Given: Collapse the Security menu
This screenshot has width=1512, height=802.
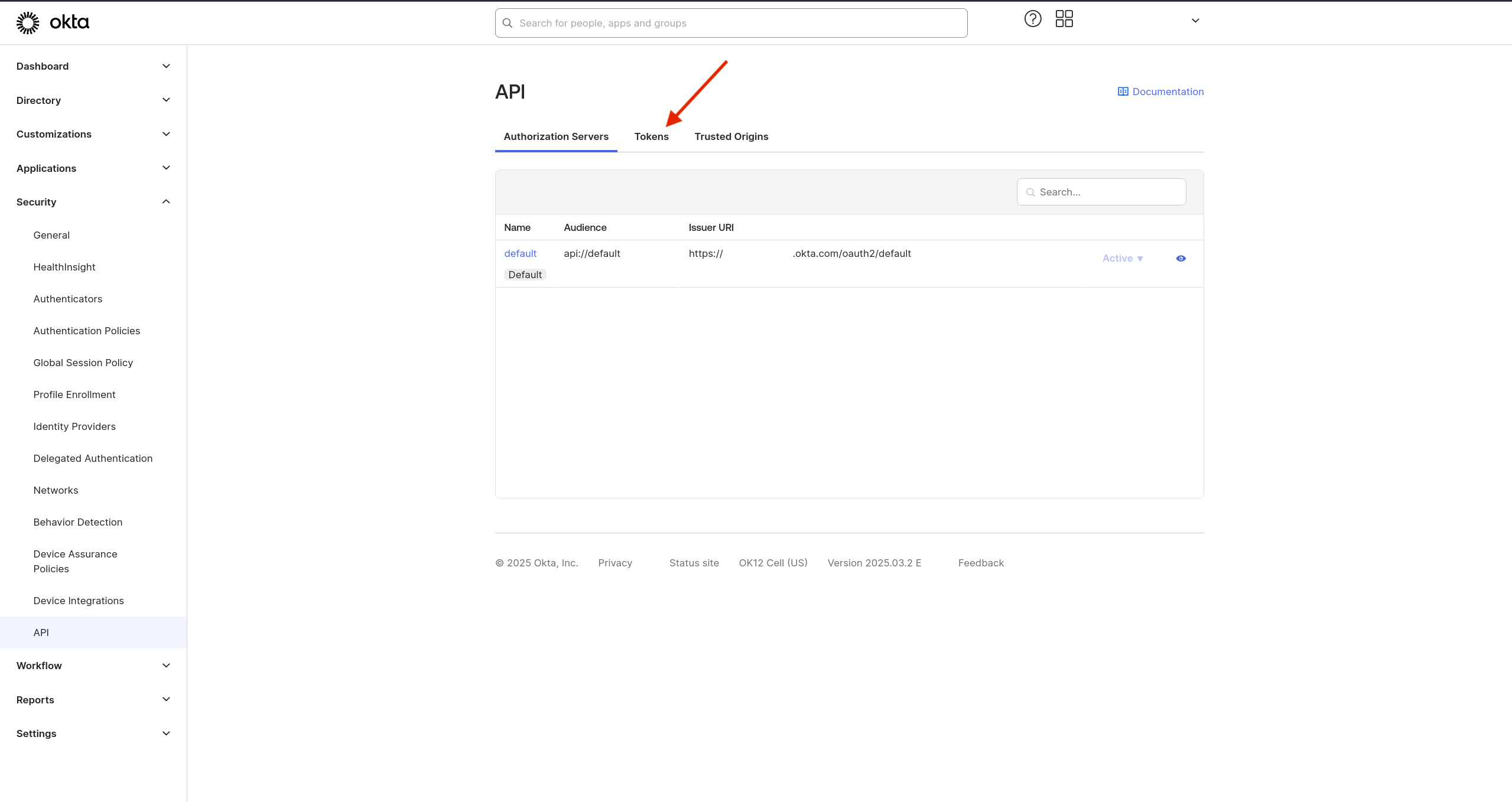Looking at the screenshot, I should pos(93,202).
